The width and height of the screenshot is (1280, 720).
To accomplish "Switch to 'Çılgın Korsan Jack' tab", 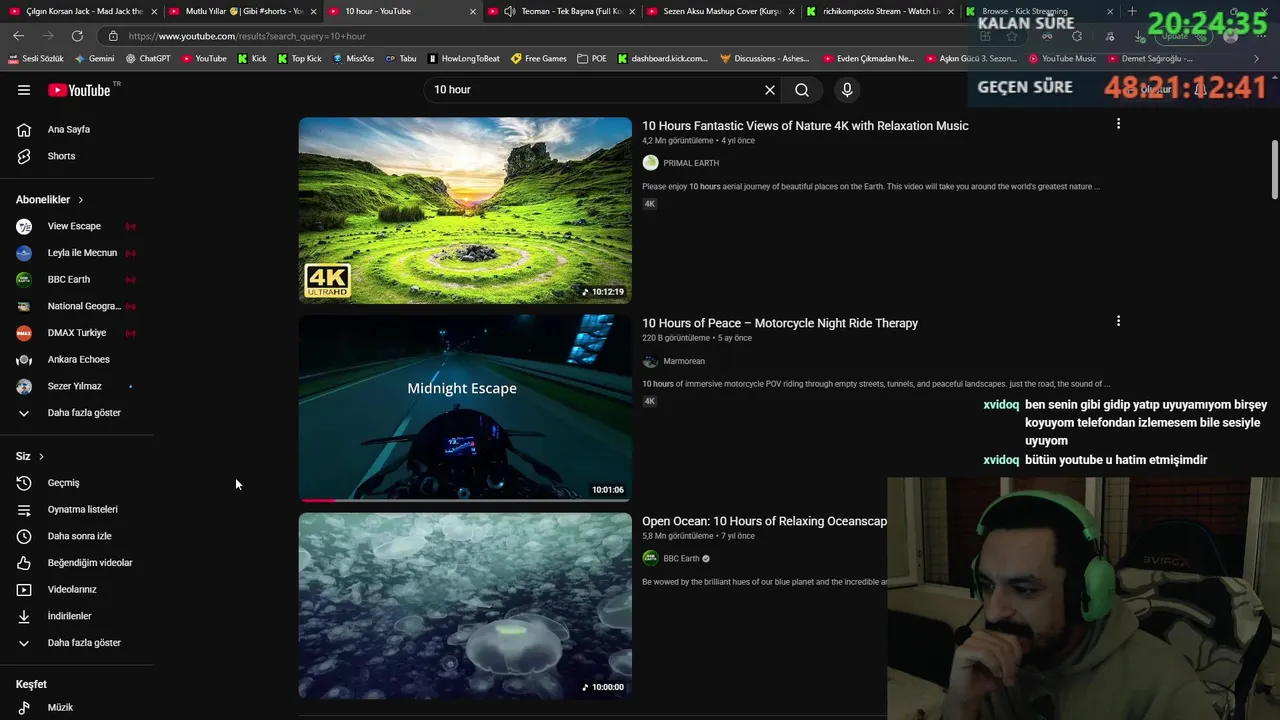I will (84, 11).
